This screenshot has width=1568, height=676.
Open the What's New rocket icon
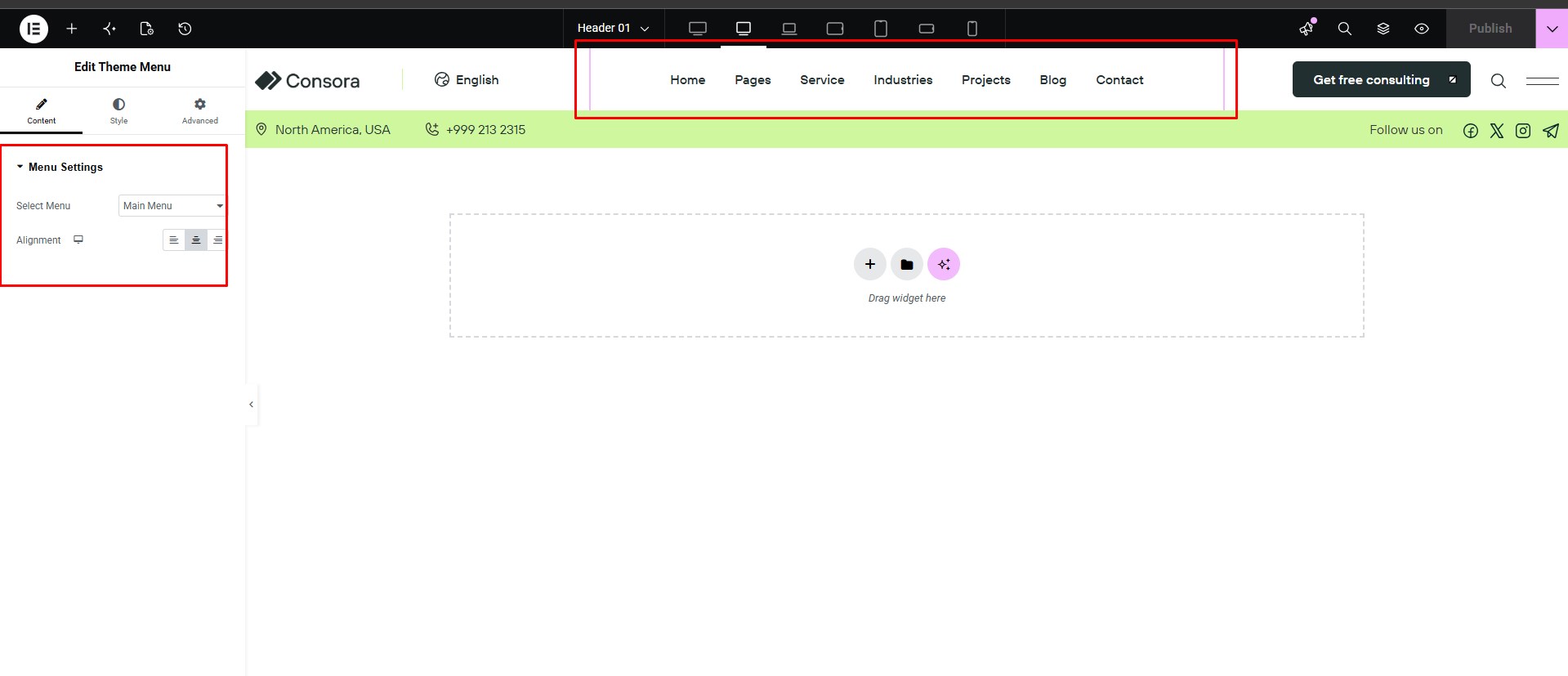point(1307,29)
